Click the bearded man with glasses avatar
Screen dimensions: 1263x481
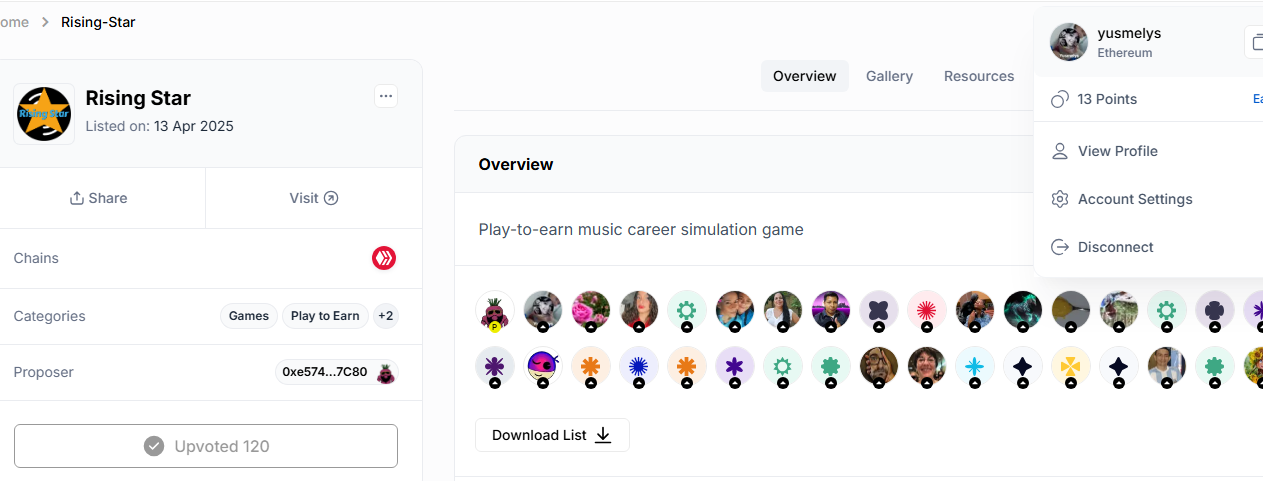pos(879,367)
